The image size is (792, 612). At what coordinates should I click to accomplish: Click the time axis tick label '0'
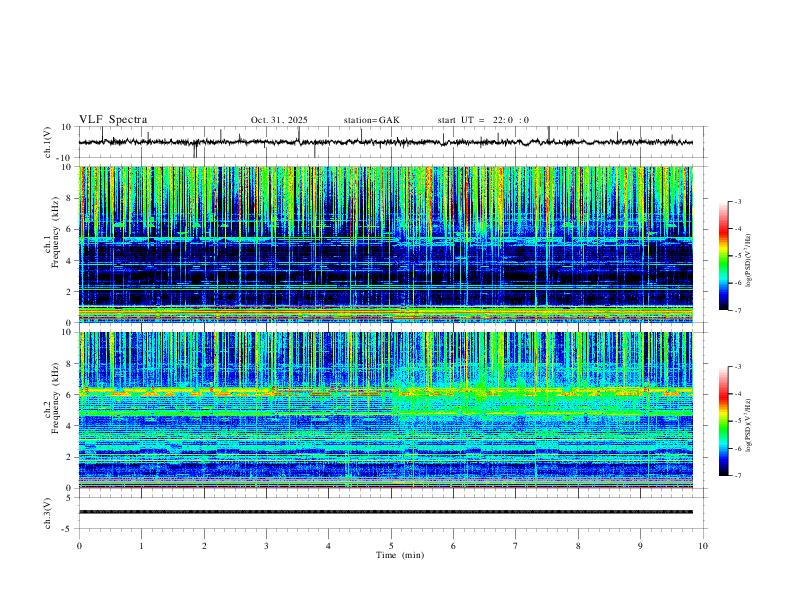tap(79, 546)
